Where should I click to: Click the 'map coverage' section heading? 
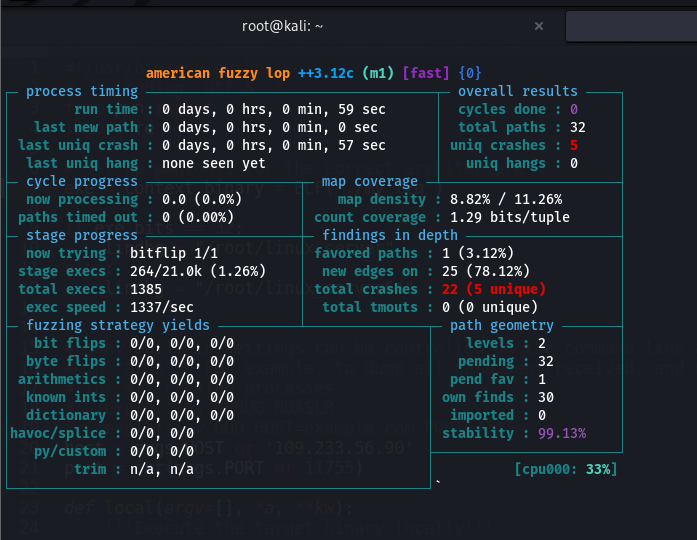pyautogui.click(x=370, y=181)
